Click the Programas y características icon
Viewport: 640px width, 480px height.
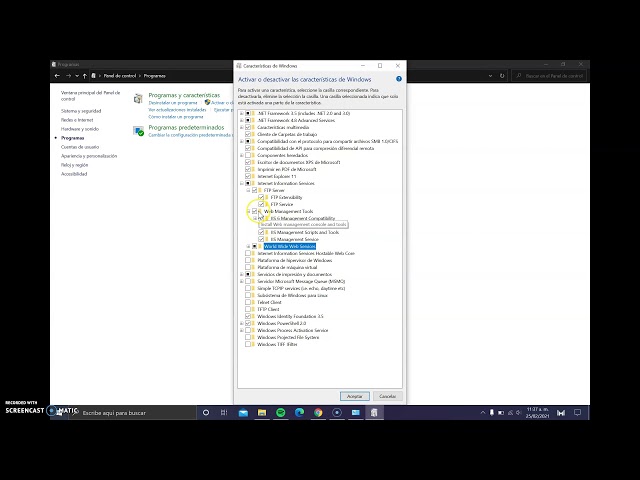click(138, 98)
